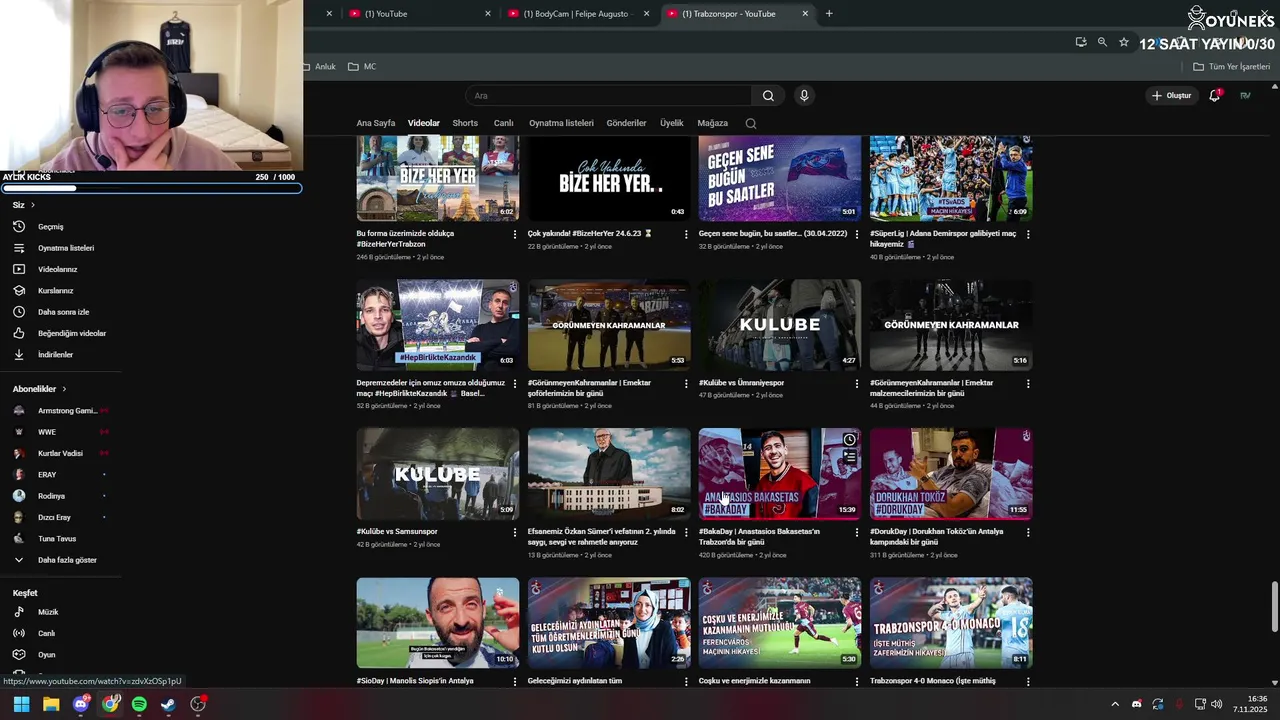Open a new browser tab
1280x720 pixels.
pos(829,14)
